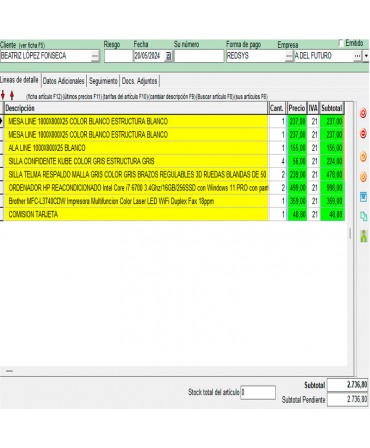Click the Stock total del artículo field
Screen dimensions: 370x448
[x=258, y=392]
